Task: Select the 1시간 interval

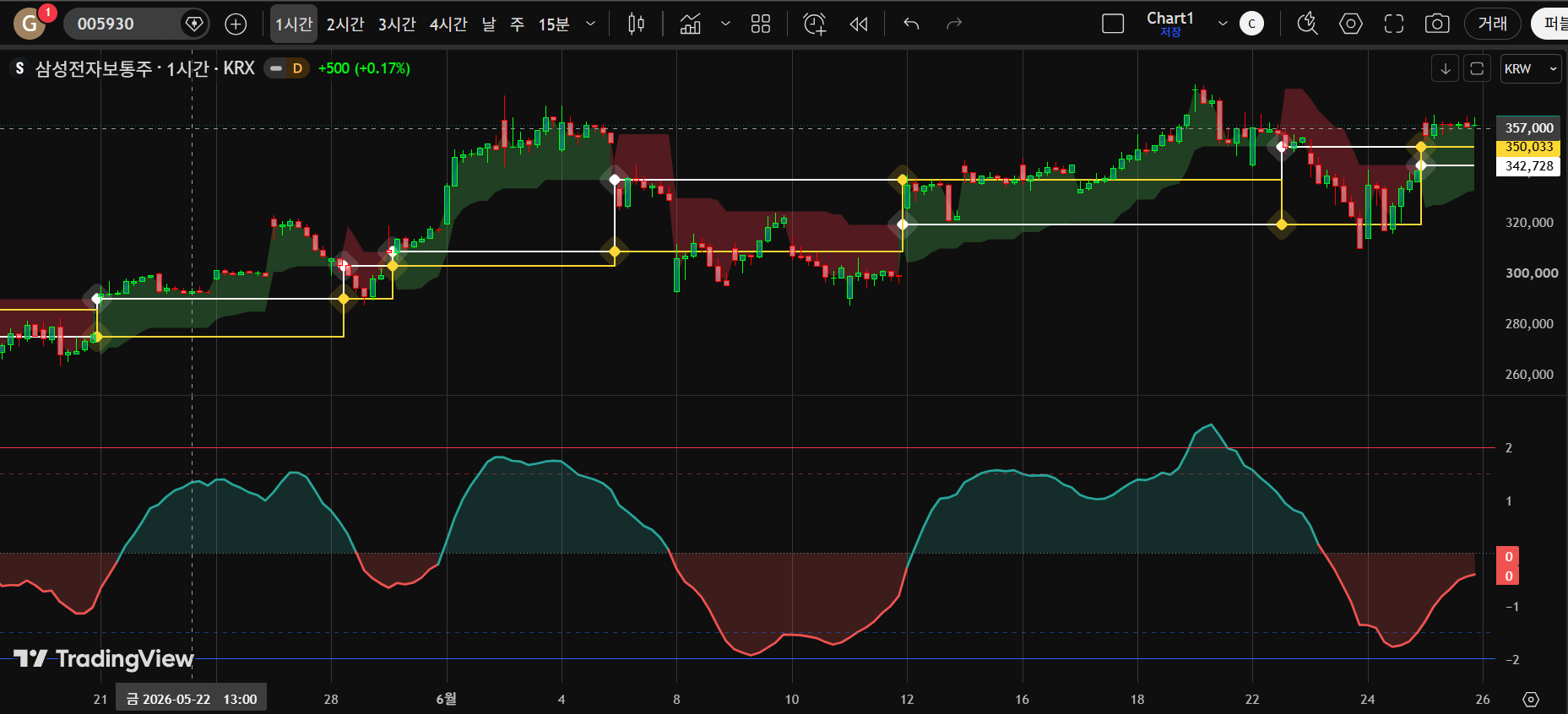Action: point(294,24)
